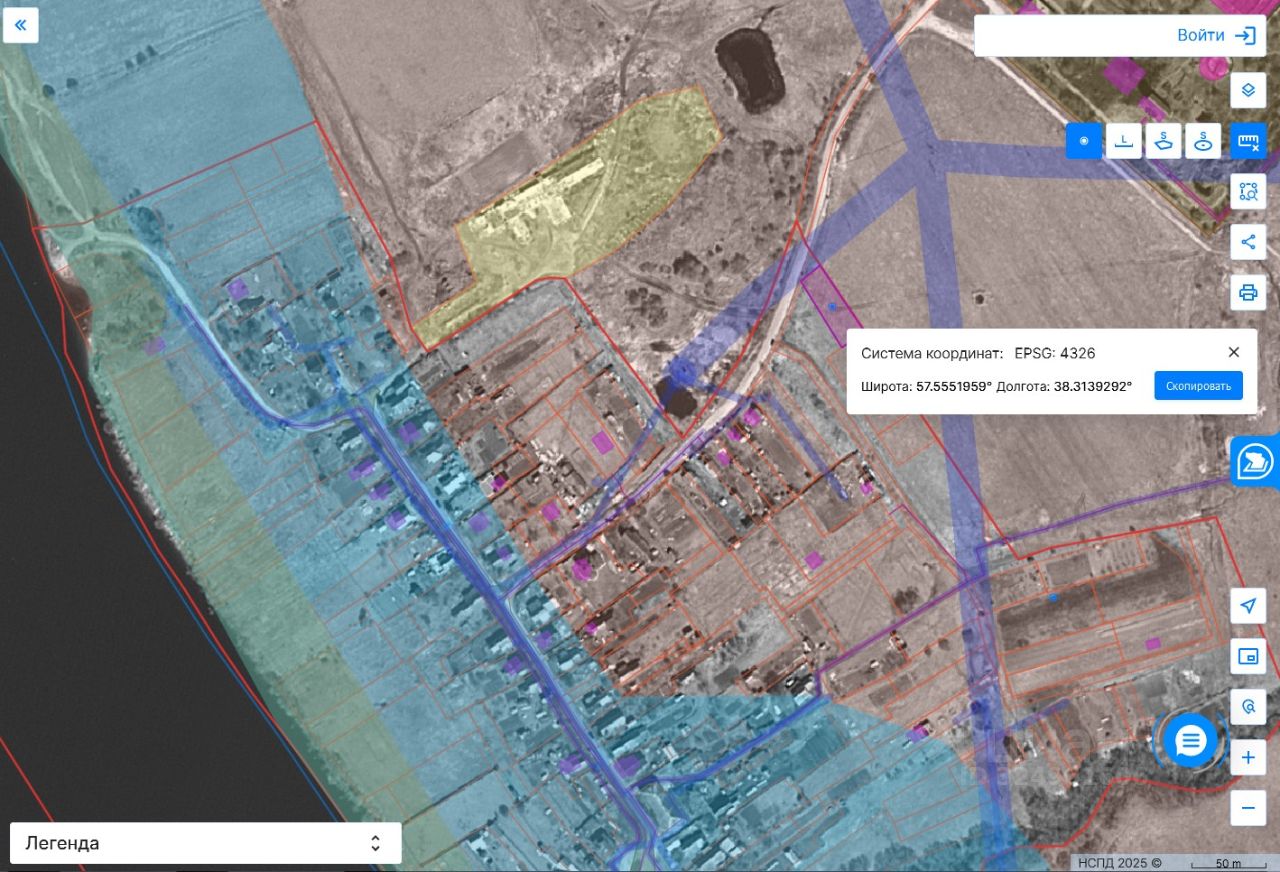Select the circle area (S) measurement tool

pos(1204,141)
